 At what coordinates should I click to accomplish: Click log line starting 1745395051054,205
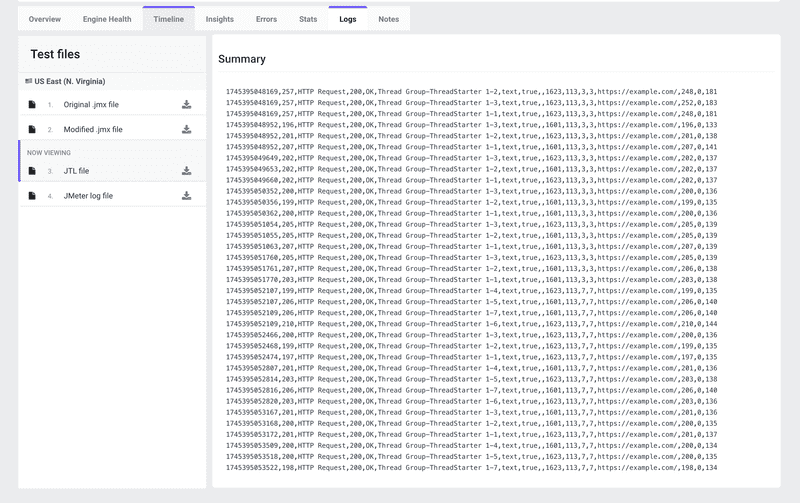(x=471, y=224)
